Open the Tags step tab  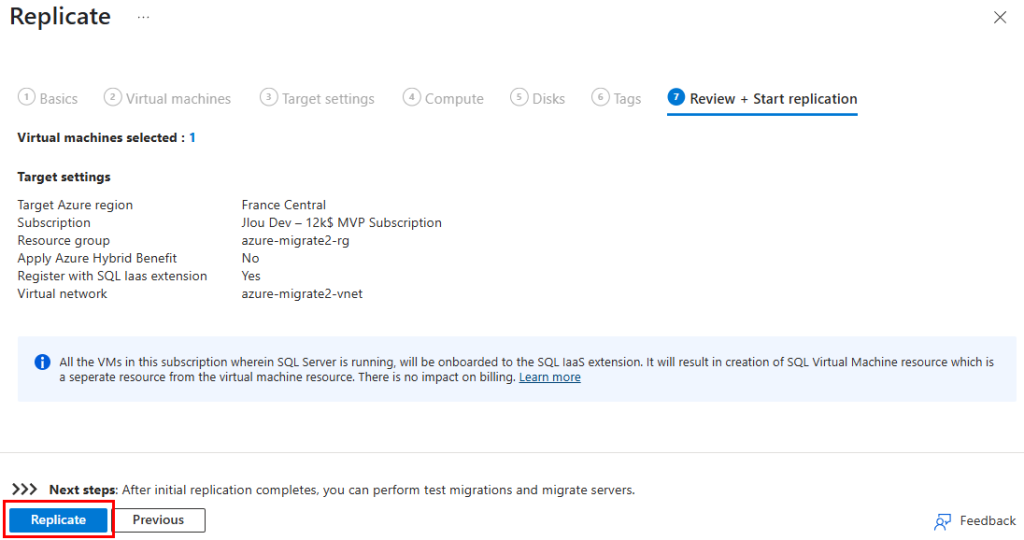click(616, 98)
